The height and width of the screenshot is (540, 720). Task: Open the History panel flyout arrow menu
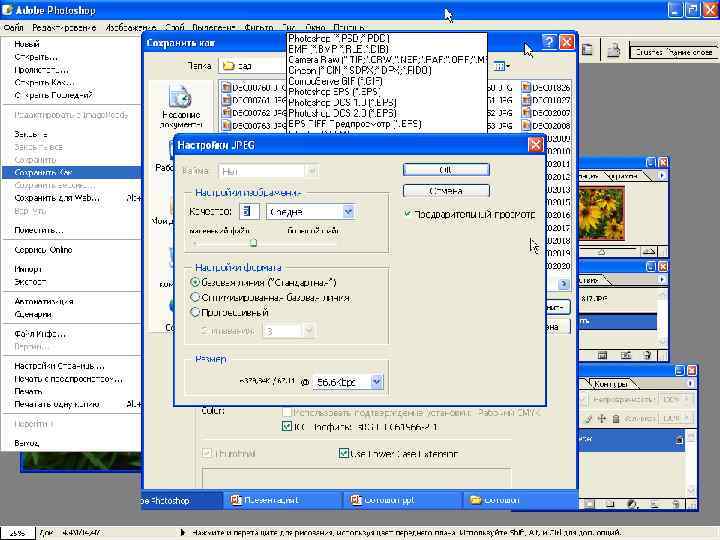(x=662, y=279)
